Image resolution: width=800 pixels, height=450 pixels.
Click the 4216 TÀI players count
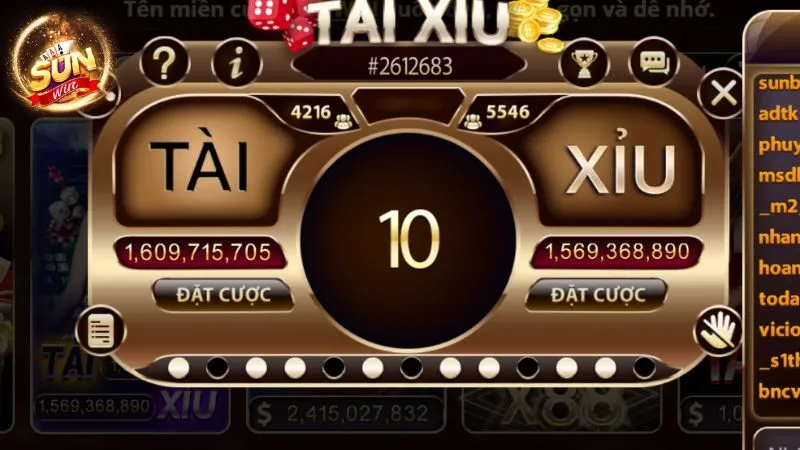[311, 112]
